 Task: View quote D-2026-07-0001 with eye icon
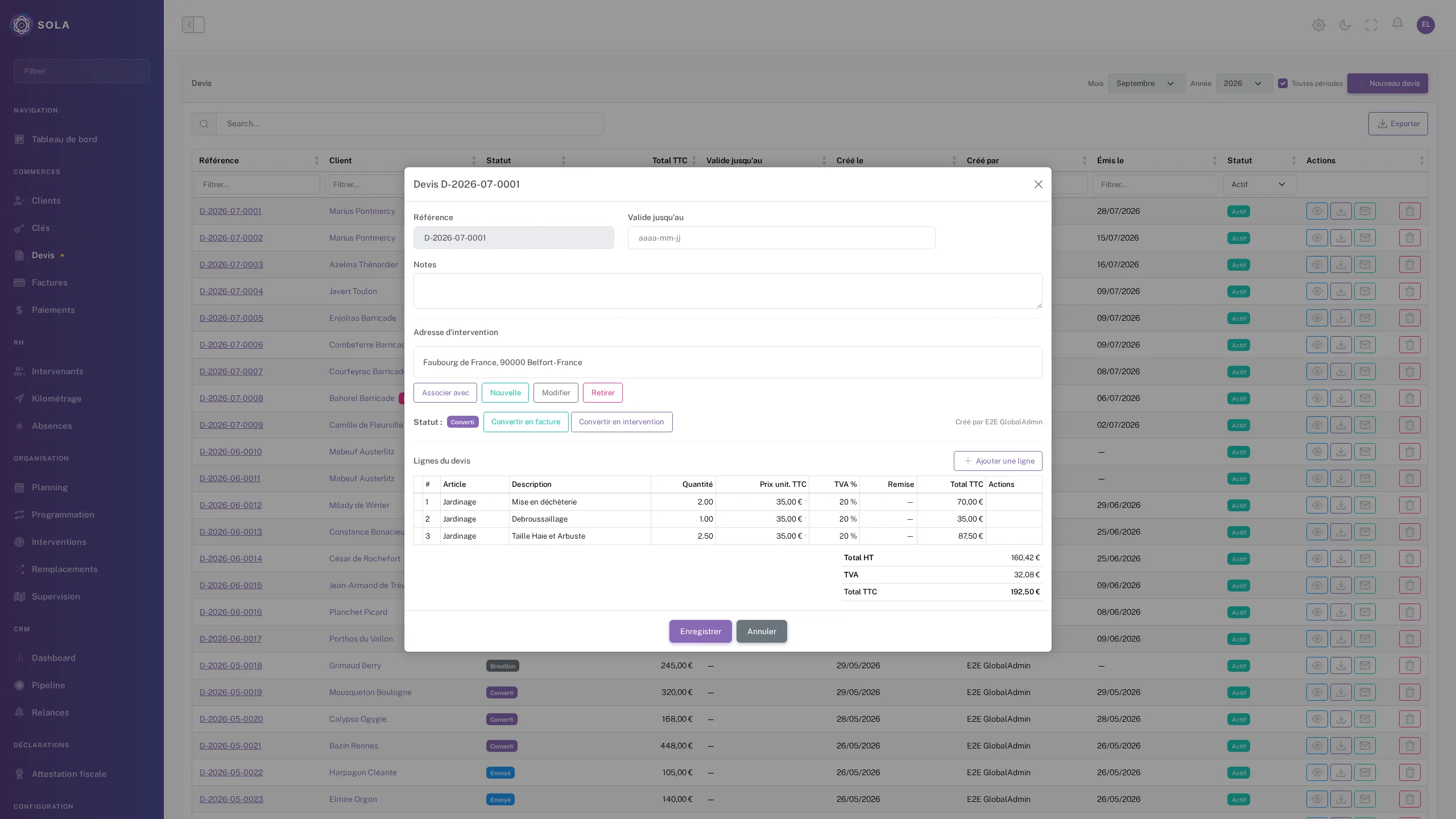tap(1317, 211)
